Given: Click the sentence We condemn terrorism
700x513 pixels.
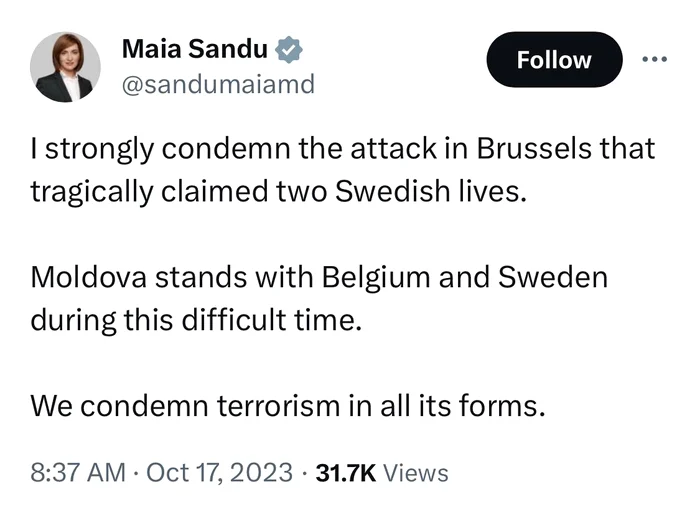Looking at the screenshot, I should coord(288,406).
